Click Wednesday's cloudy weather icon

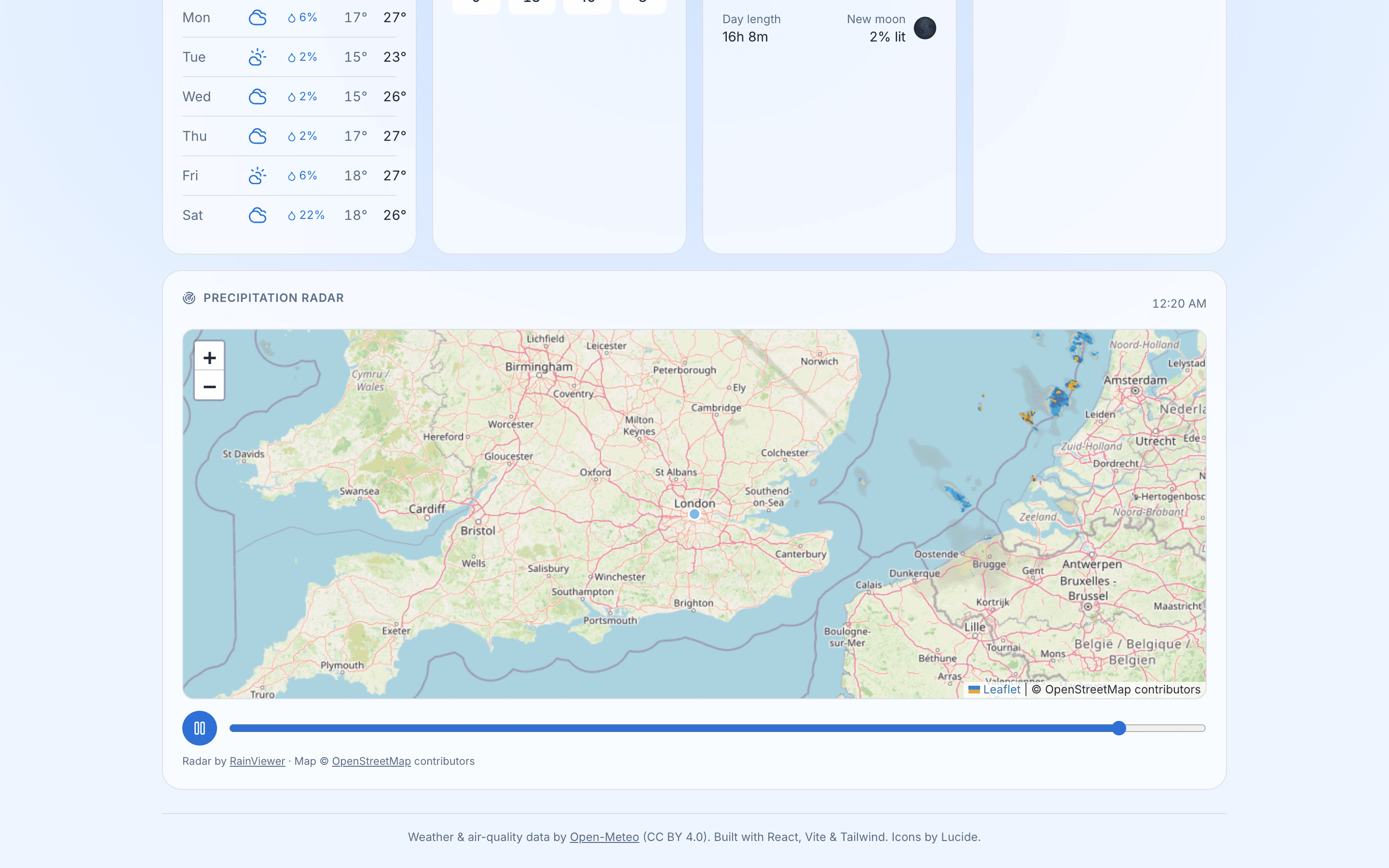pos(258,96)
